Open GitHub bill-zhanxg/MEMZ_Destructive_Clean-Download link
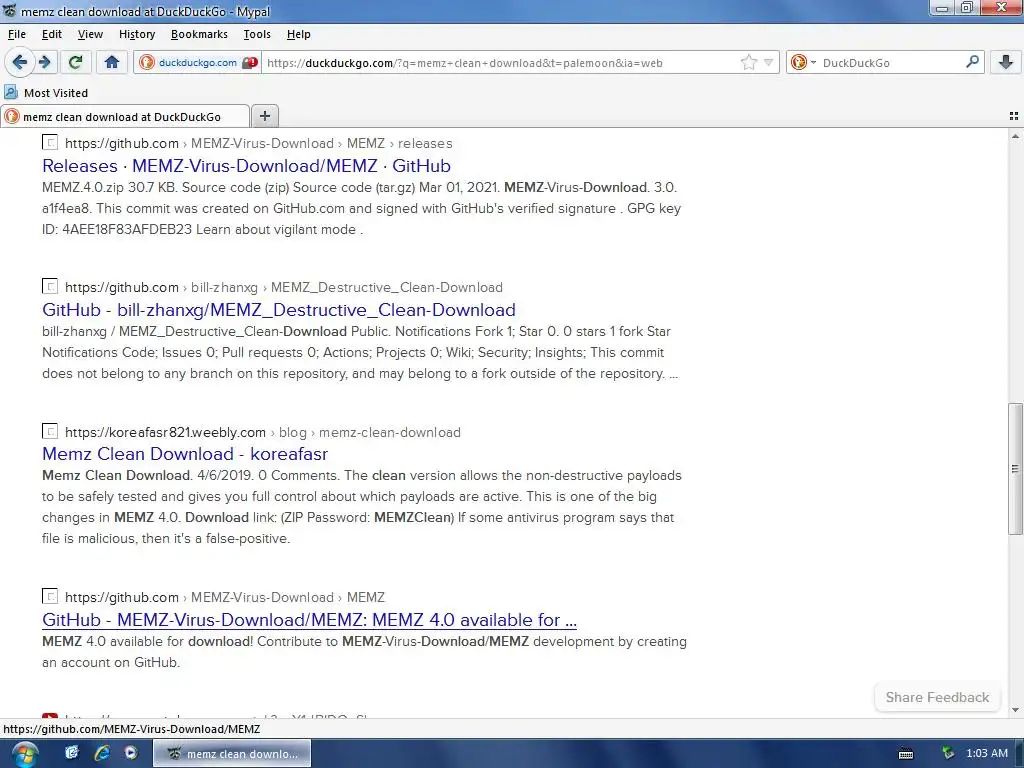This screenshot has width=1024, height=768. (x=279, y=310)
